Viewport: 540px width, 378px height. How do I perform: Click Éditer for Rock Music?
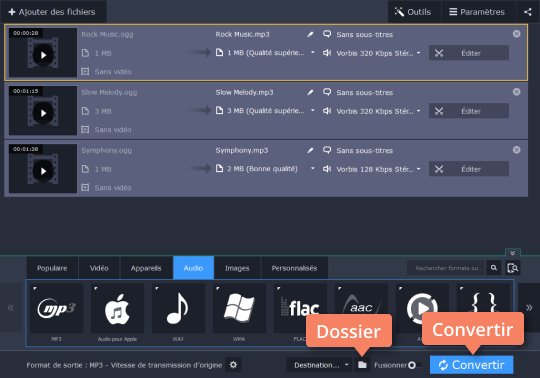point(469,53)
